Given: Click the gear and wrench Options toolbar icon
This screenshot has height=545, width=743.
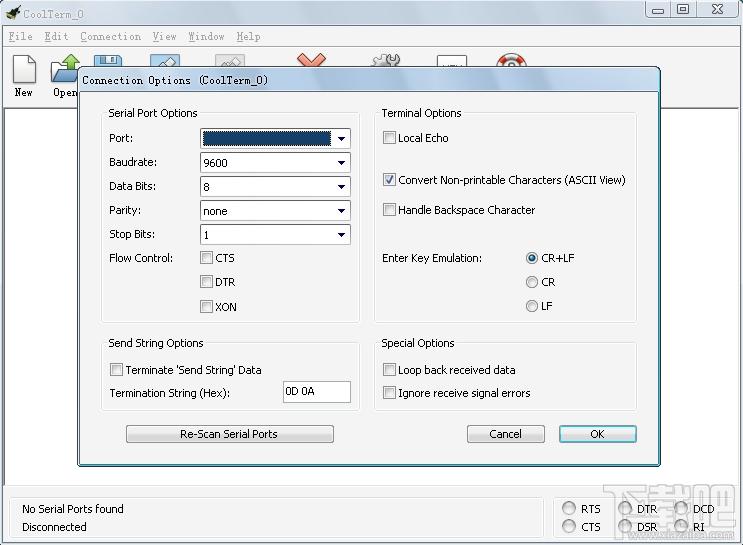Looking at the screenshot, I should pyautogui.click(x=386, y=60).
